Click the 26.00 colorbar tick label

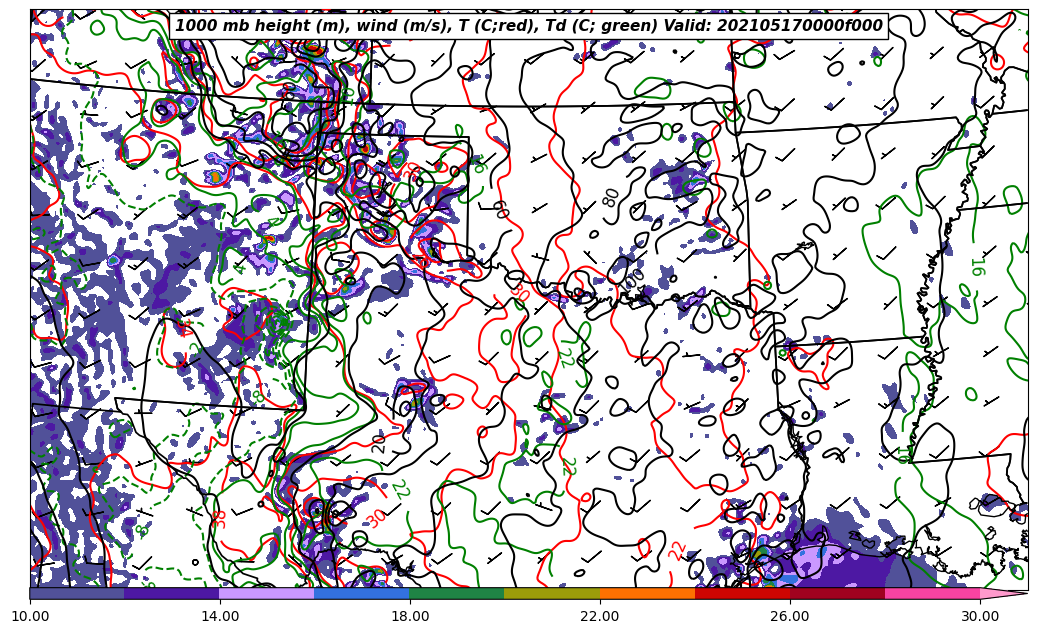(x=790, y=616)
